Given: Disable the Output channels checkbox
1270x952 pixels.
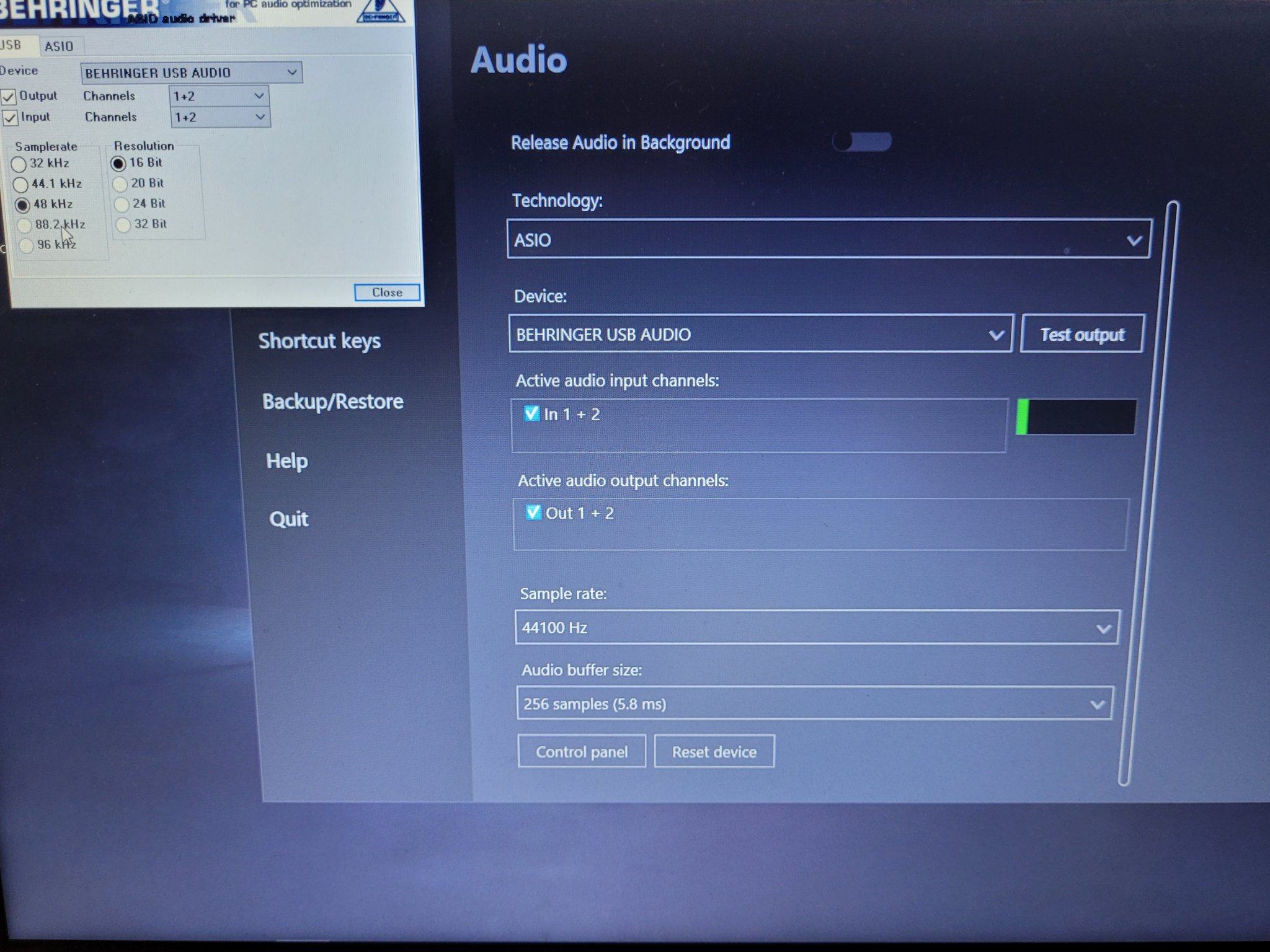Looking at the screenshot, I should pyautogui.click(x=9, y=97).
